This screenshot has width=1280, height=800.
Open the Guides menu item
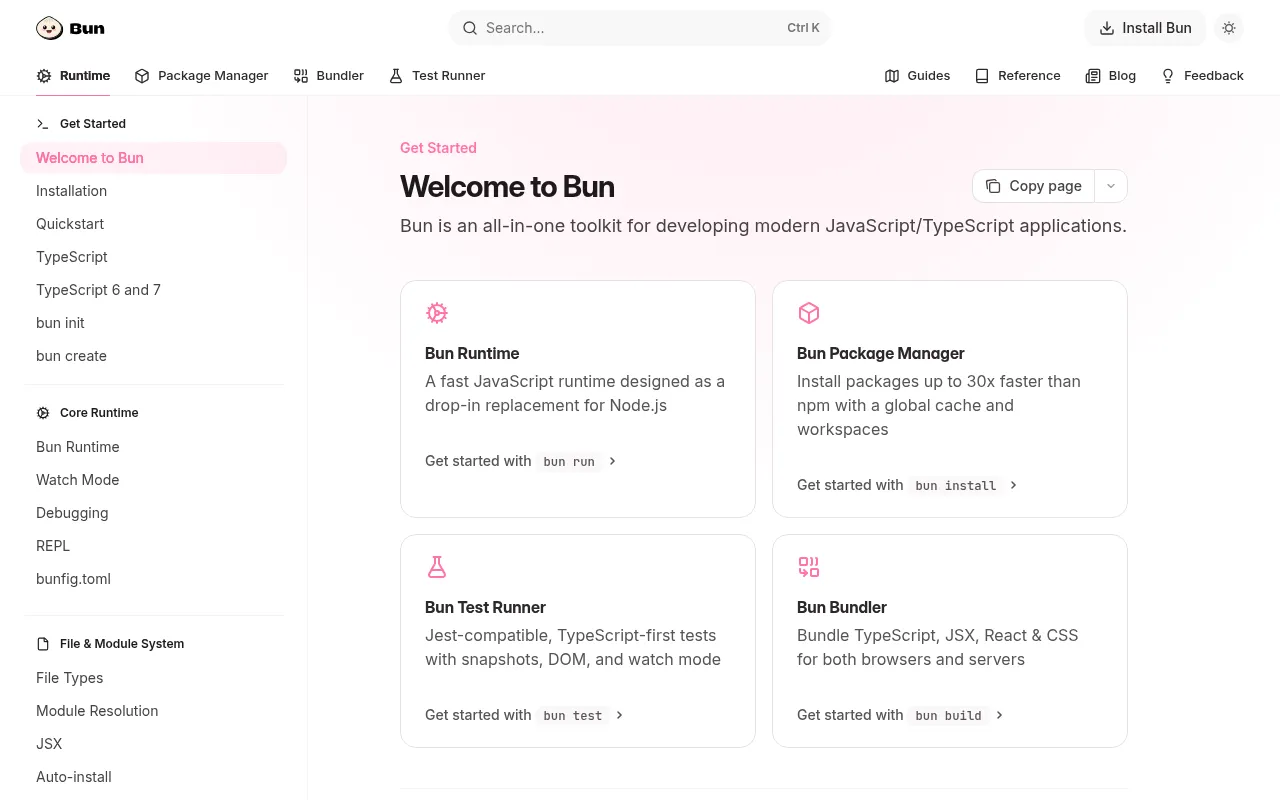click(x=917, y=76)
